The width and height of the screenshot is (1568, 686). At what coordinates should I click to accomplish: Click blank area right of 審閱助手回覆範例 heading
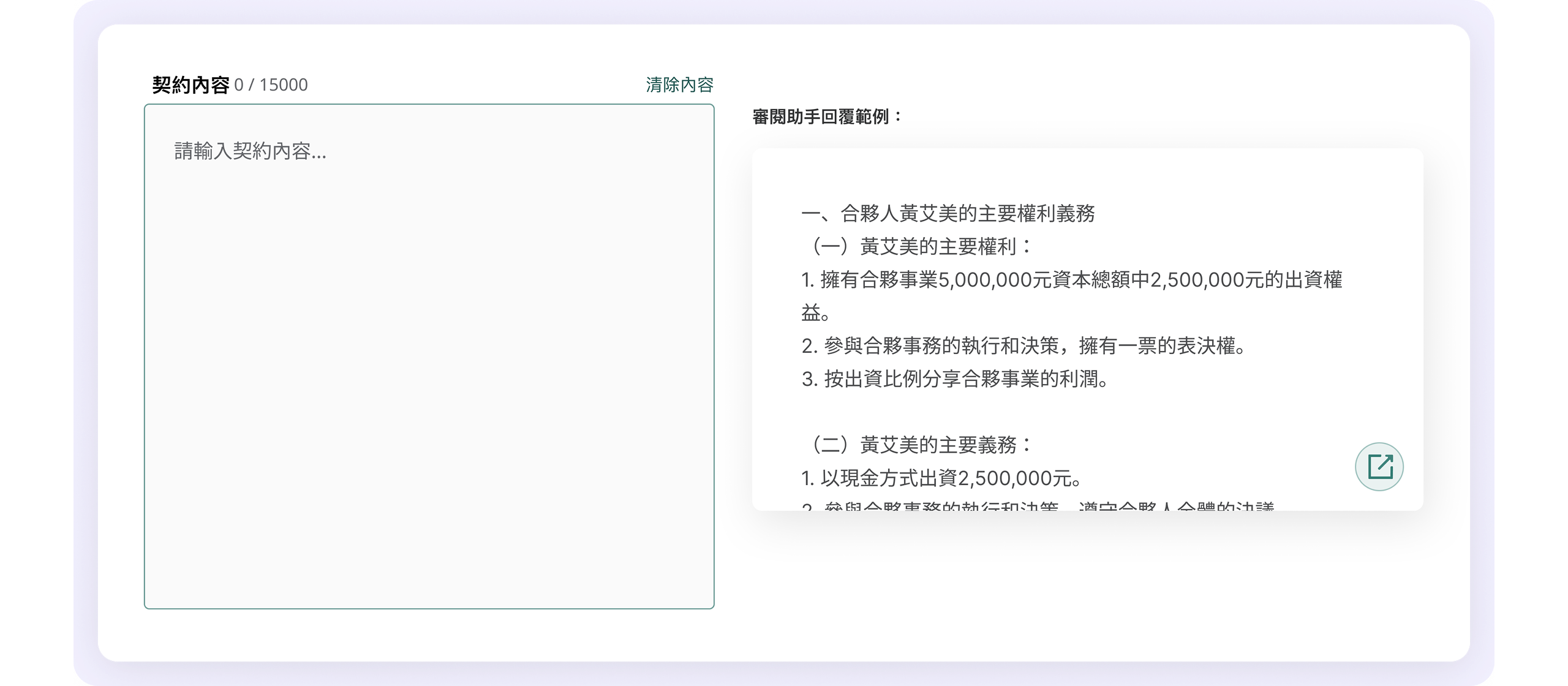point(1164,116)
